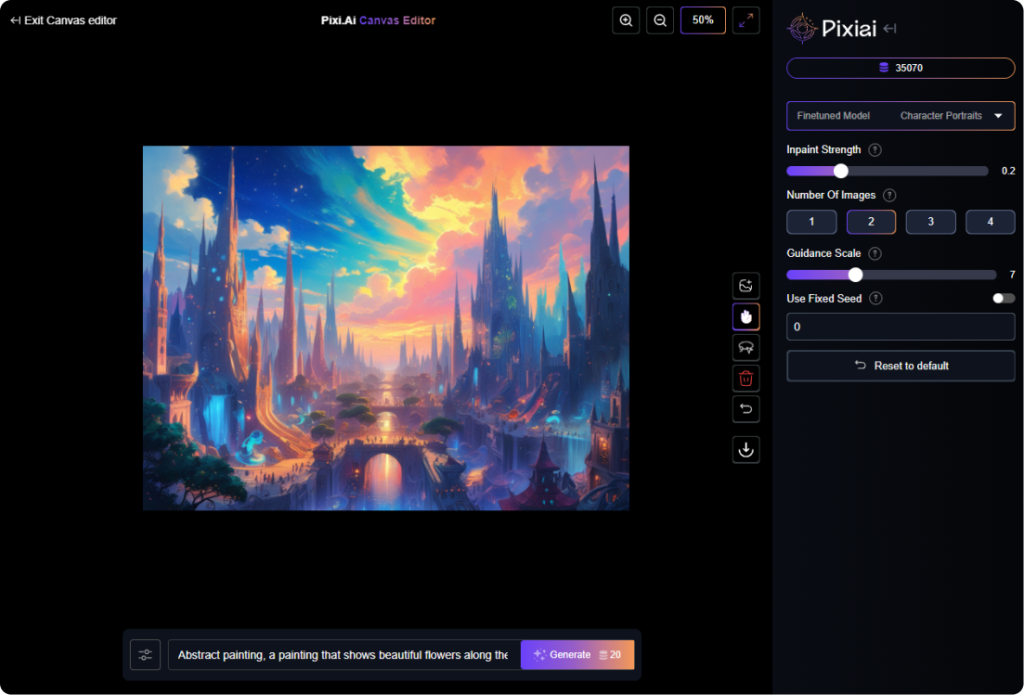Click Reset to default
Screen dimensions: 1024x695
900,365
